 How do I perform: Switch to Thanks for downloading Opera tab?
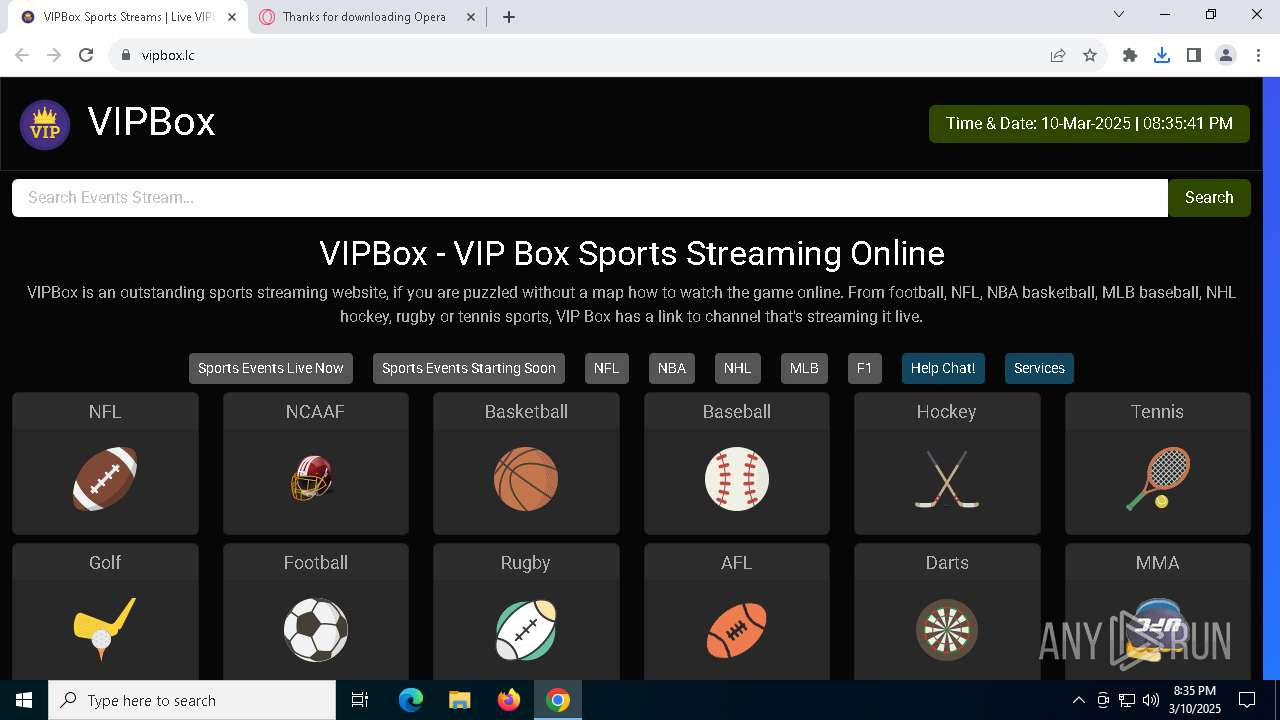368,17
